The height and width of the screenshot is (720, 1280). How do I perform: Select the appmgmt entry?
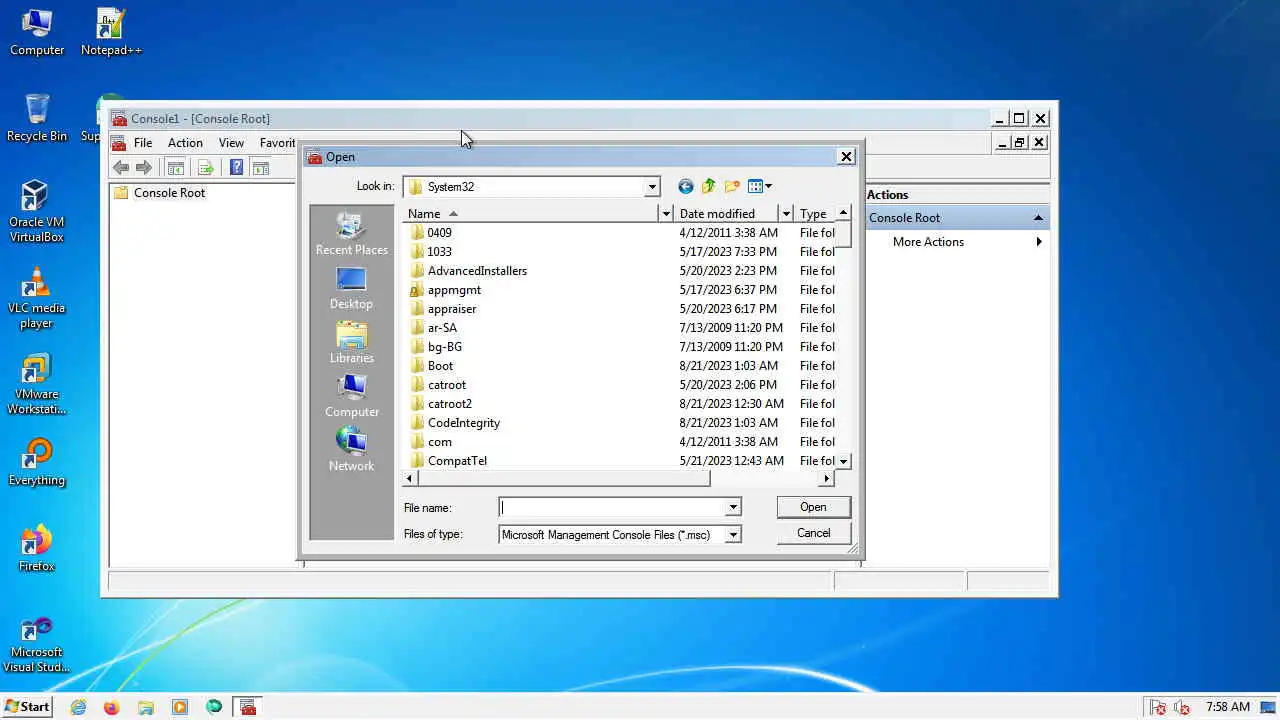click(x=454, y=290)
